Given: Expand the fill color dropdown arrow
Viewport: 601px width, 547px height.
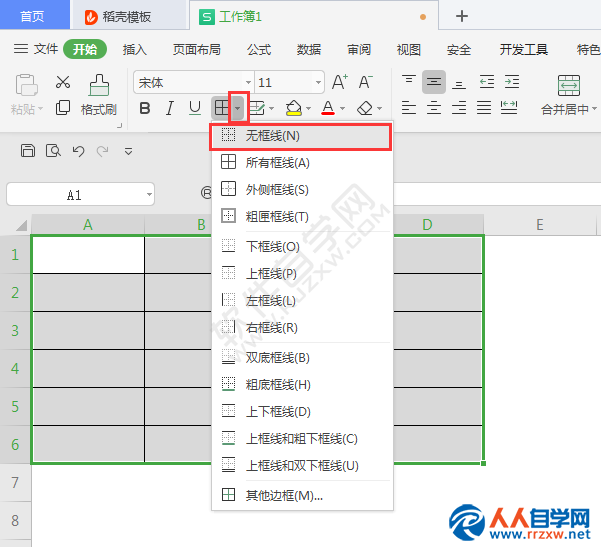Looking at the screenshot, I should 308,109.
